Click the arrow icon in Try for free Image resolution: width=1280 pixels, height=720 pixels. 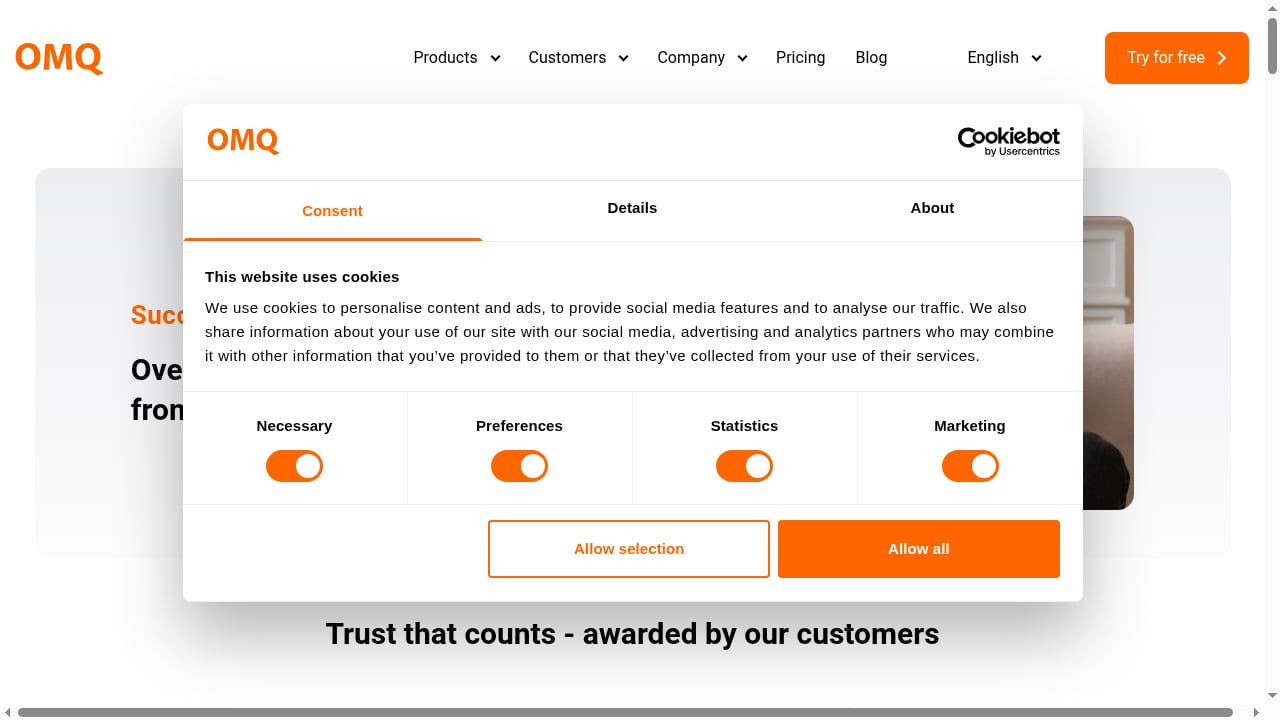click(x=1222, y=58)
